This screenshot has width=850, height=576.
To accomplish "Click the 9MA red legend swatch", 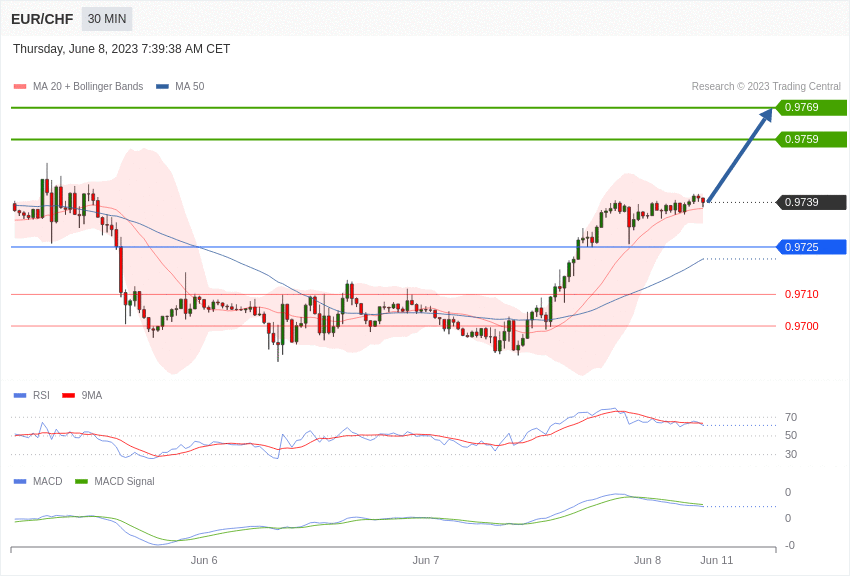I will [x=68, y=396].
